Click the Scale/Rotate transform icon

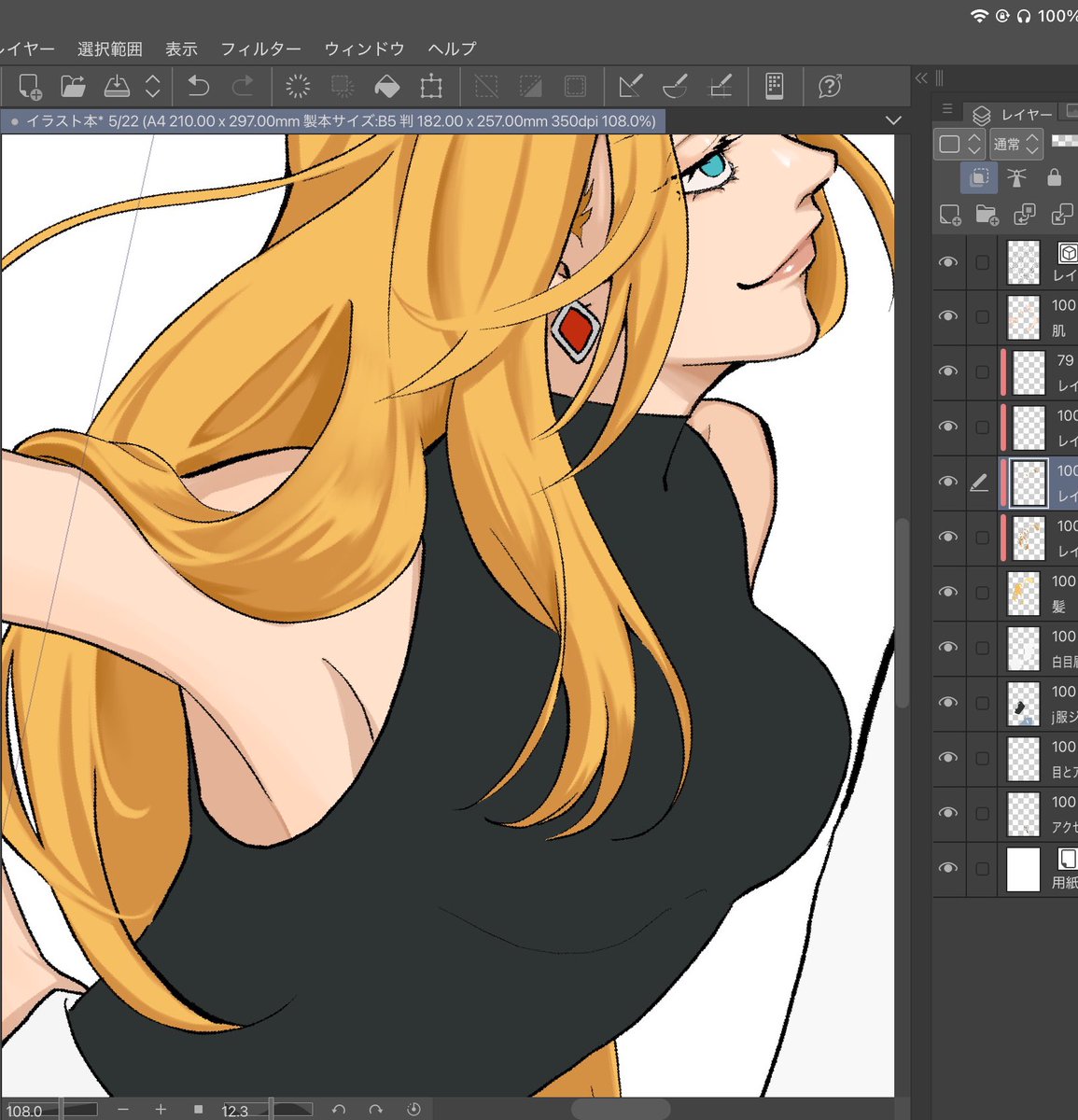pyautogui.click(x=431, y=87)
